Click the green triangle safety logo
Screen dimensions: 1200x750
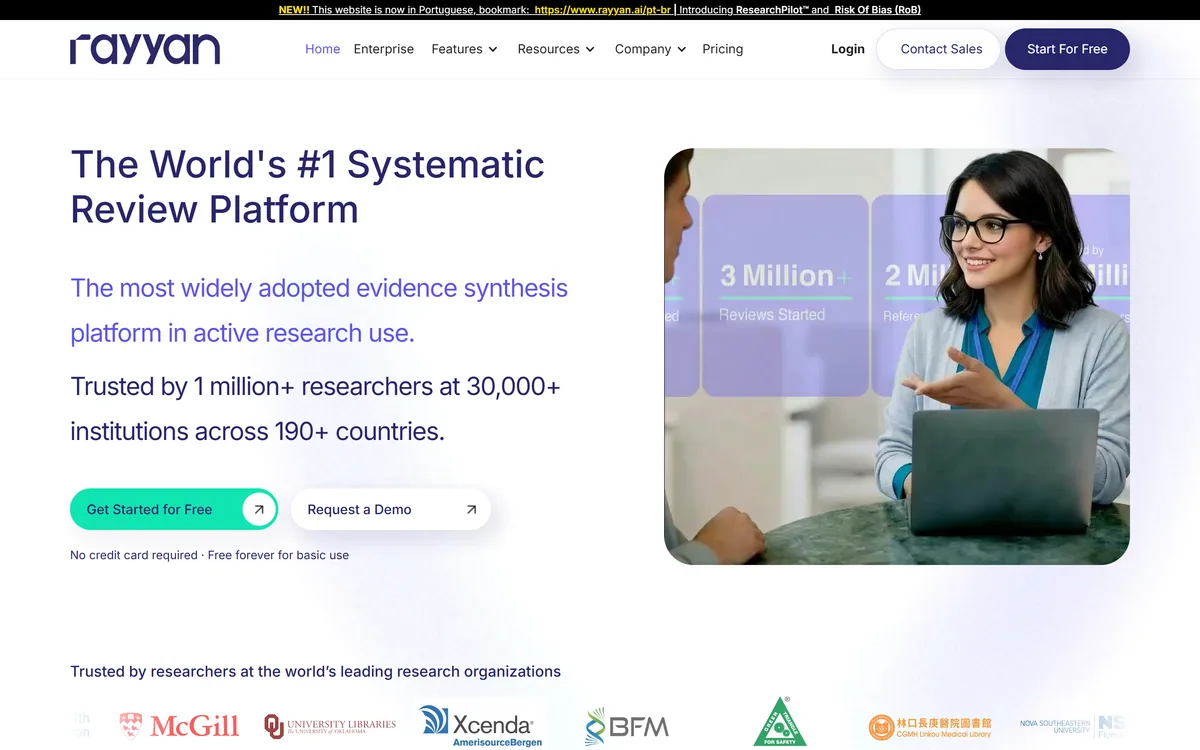(x=780, y=722)
